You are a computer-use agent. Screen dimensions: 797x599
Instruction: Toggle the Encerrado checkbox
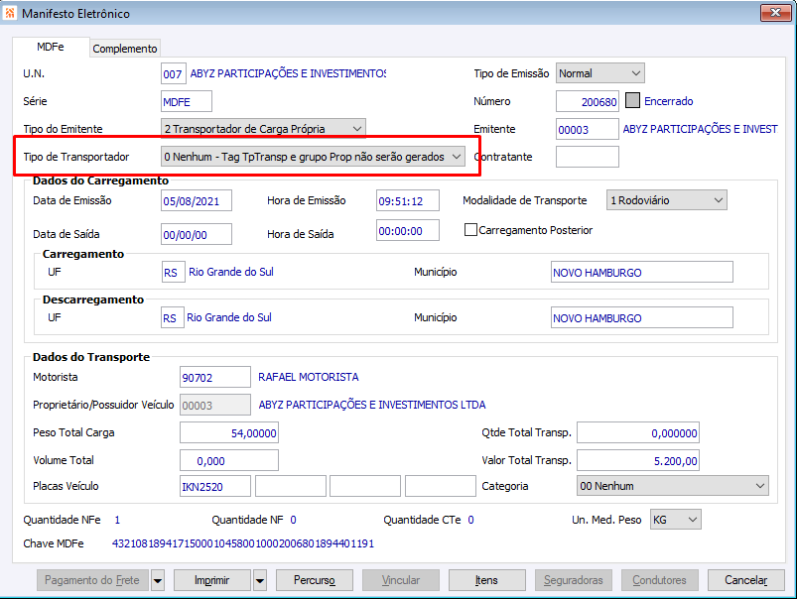[x=632, y=100]
